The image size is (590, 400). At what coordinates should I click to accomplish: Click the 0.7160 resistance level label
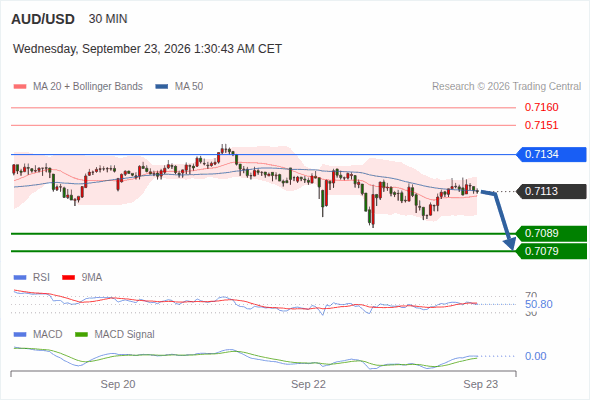coord(541,108)
